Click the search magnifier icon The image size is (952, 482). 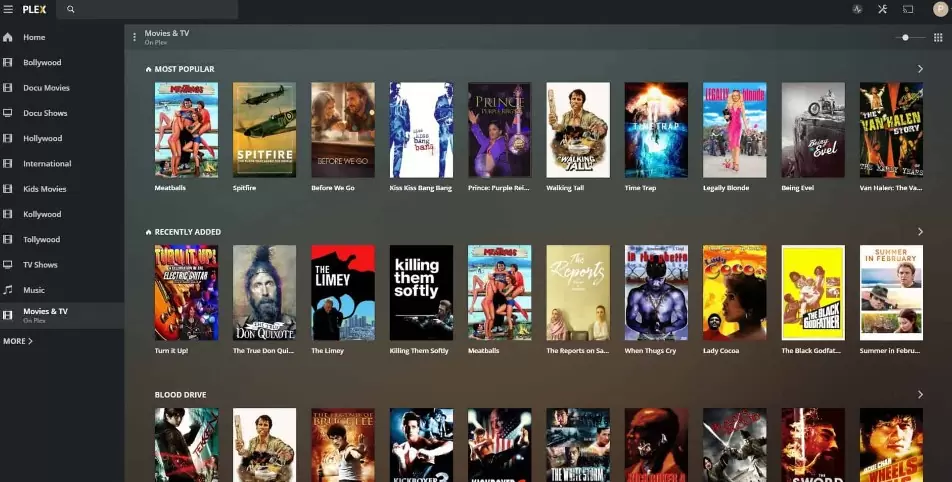[x=70, y=9]
